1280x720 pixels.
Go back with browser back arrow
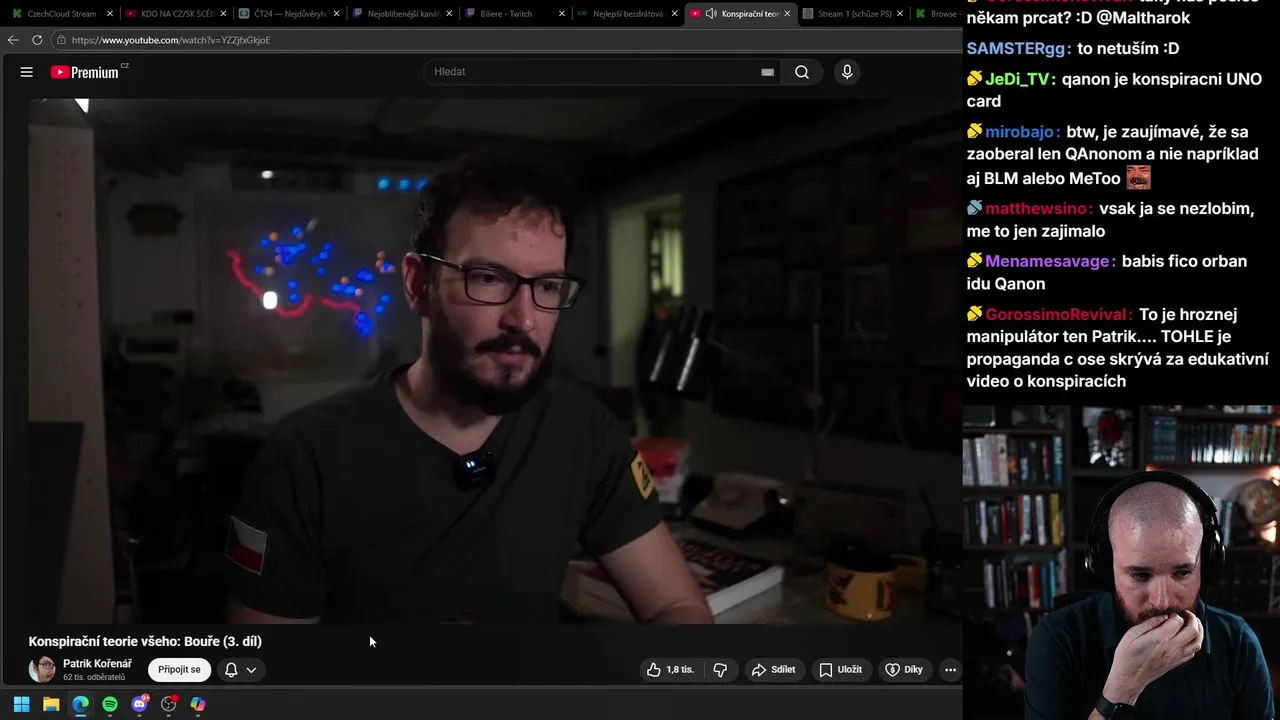13,40
